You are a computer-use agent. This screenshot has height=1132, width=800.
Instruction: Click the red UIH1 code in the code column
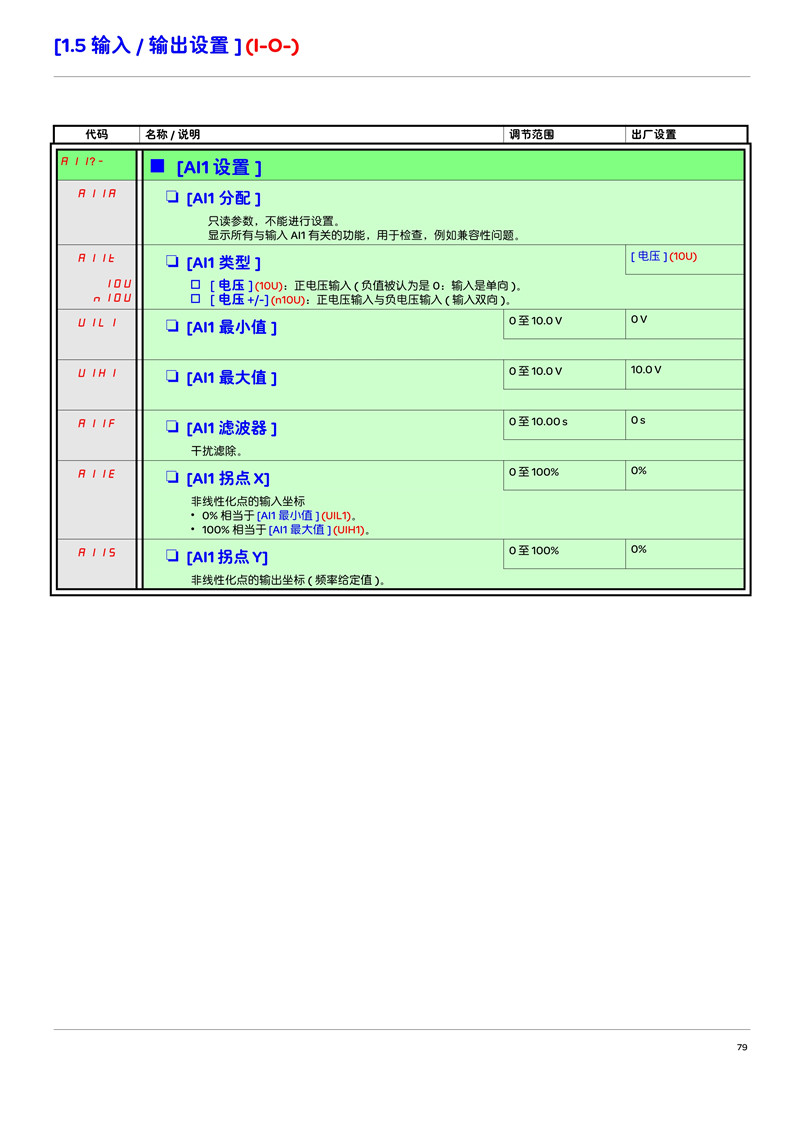(97, 373)
